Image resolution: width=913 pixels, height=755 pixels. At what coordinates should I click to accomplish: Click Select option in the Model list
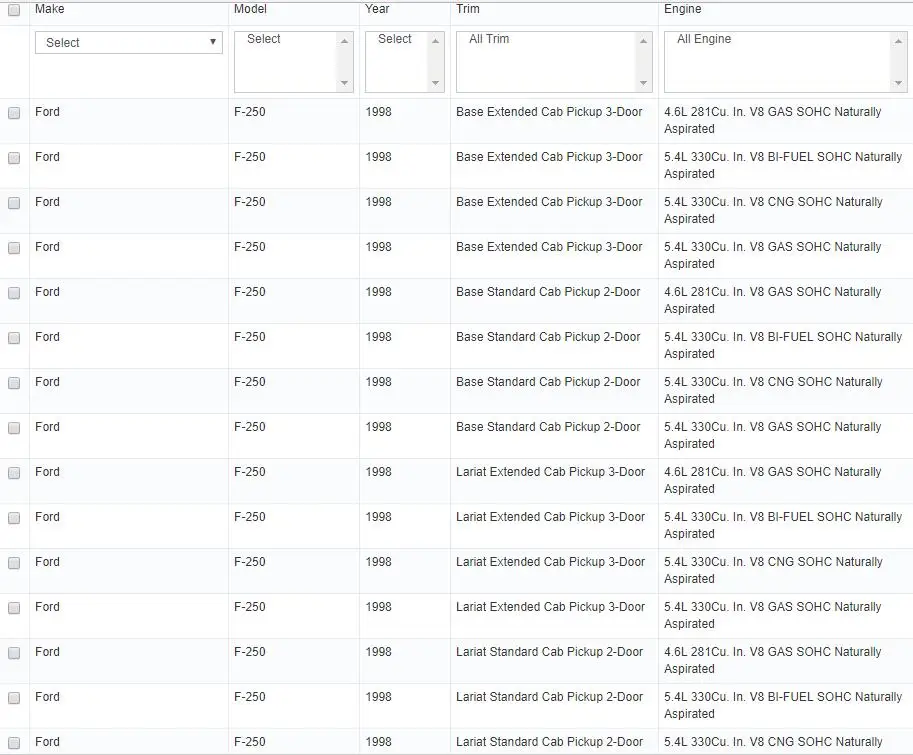click(x=263, y=39)
